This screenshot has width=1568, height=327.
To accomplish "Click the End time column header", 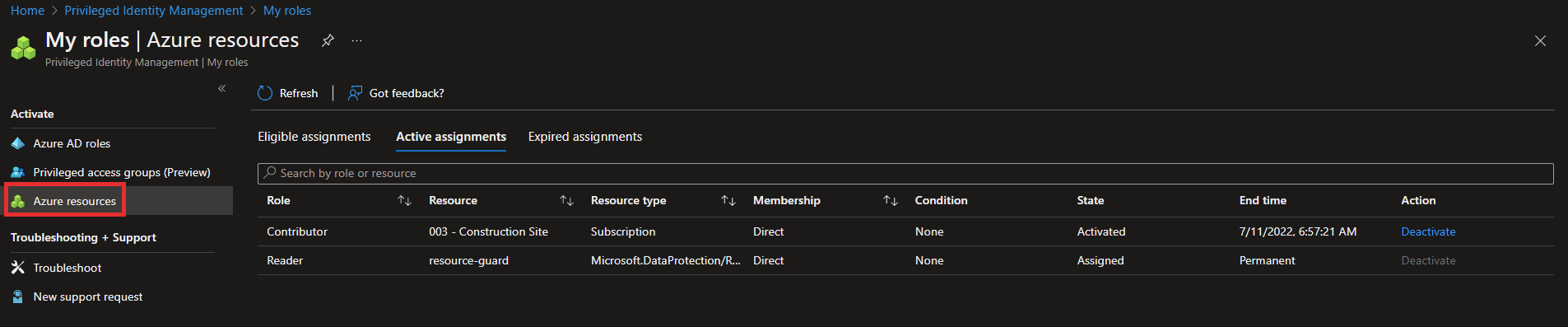I will click(x=1263, y=200).
